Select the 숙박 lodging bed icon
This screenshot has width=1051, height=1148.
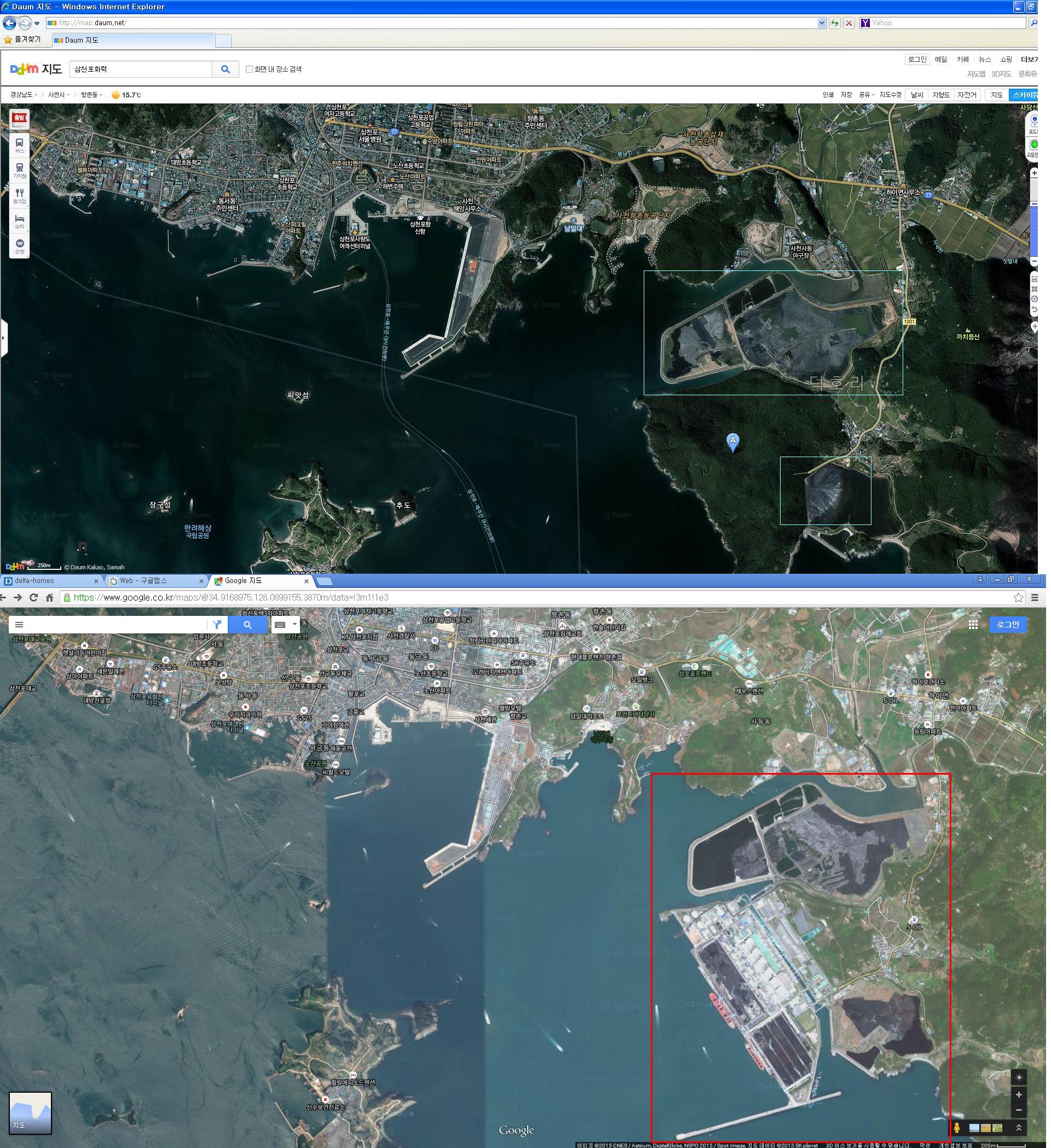[19, 221]
